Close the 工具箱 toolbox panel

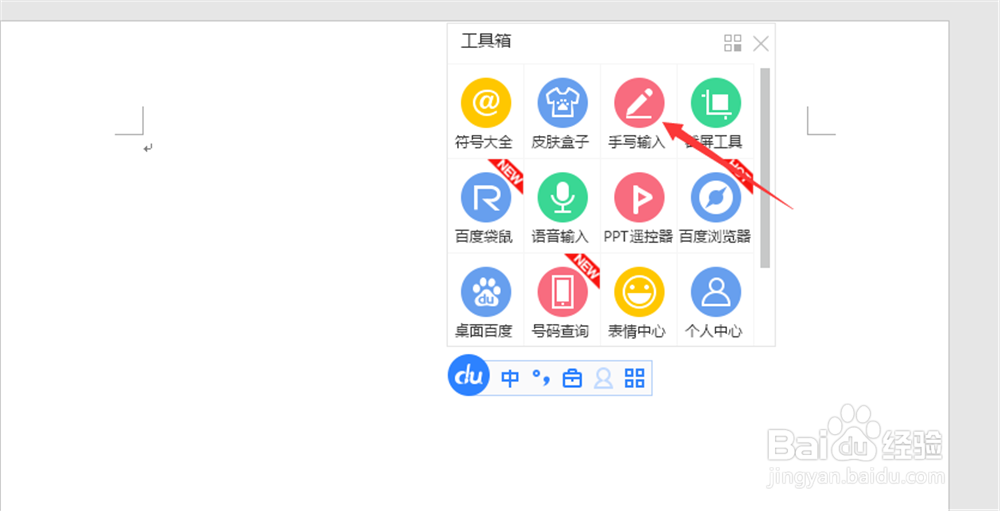point(761,43)
